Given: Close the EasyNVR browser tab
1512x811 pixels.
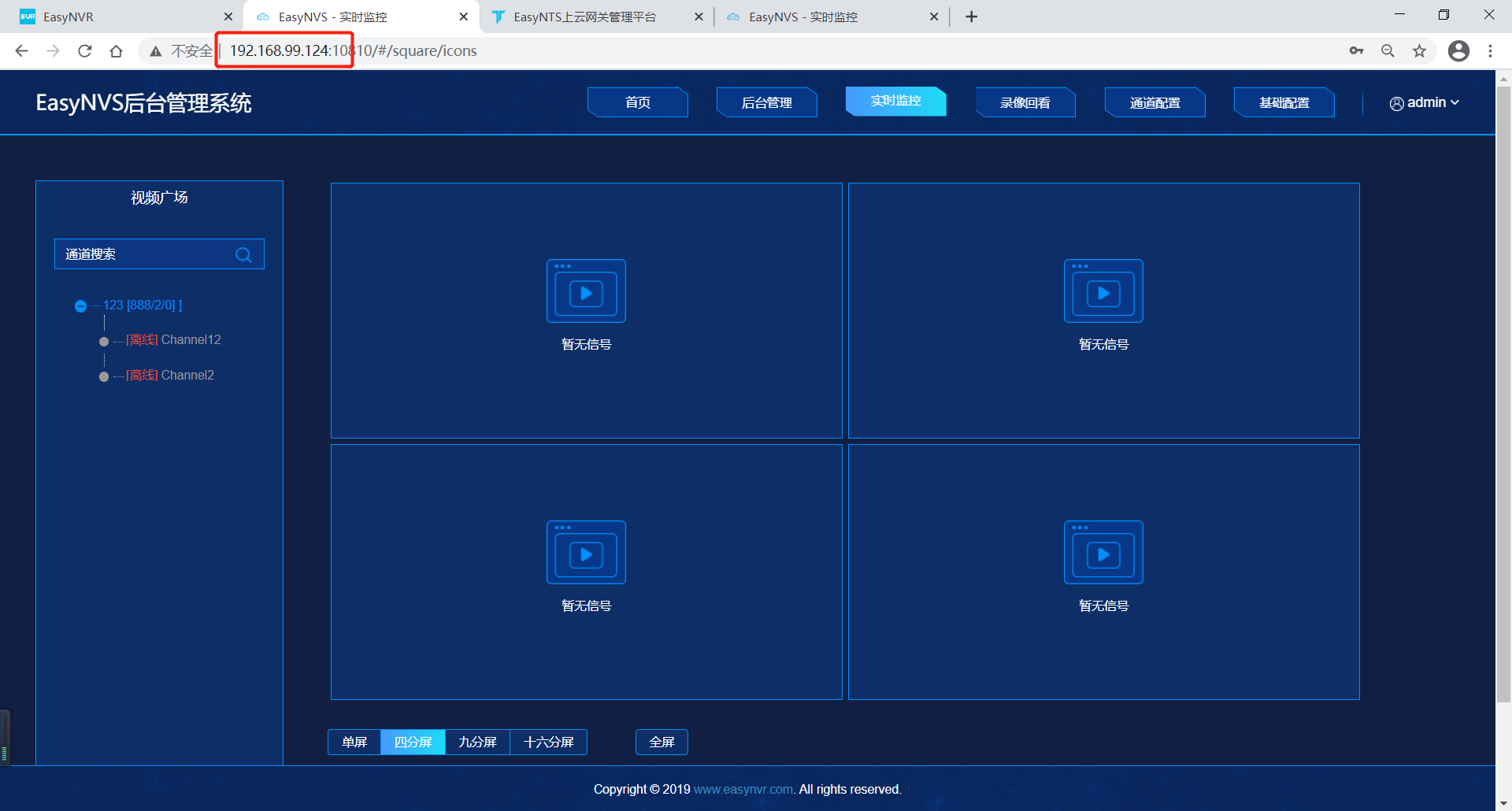Looking at the screenshot, I should click(x=228, y=17).
